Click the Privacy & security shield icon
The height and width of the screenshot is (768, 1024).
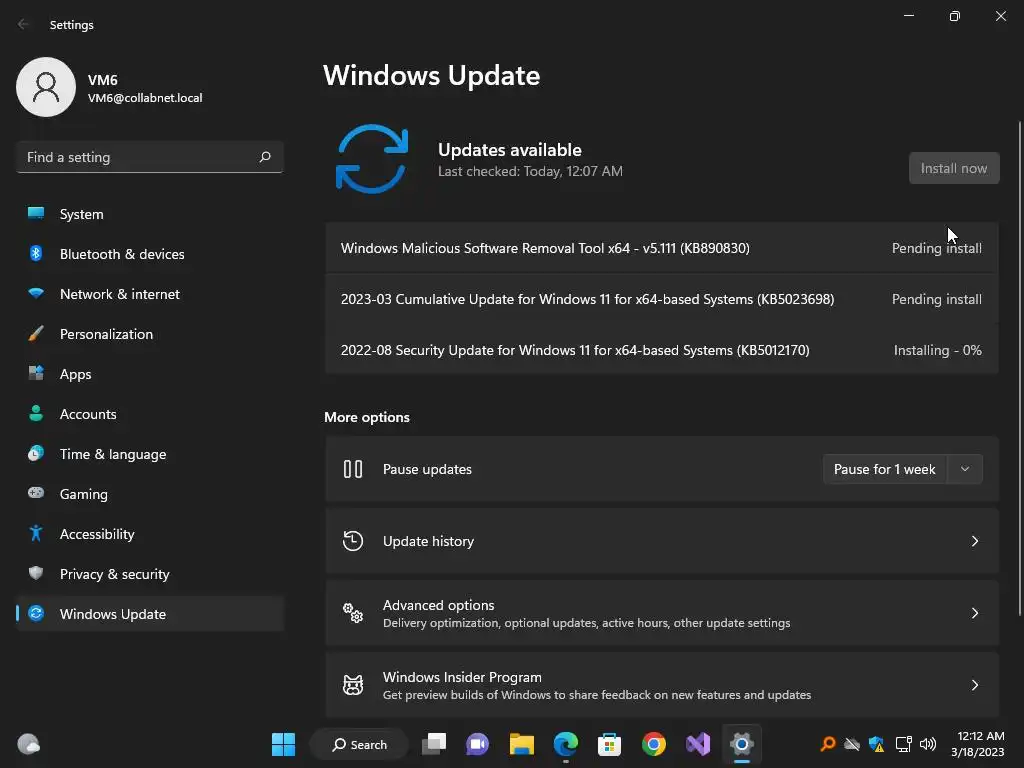36,573
